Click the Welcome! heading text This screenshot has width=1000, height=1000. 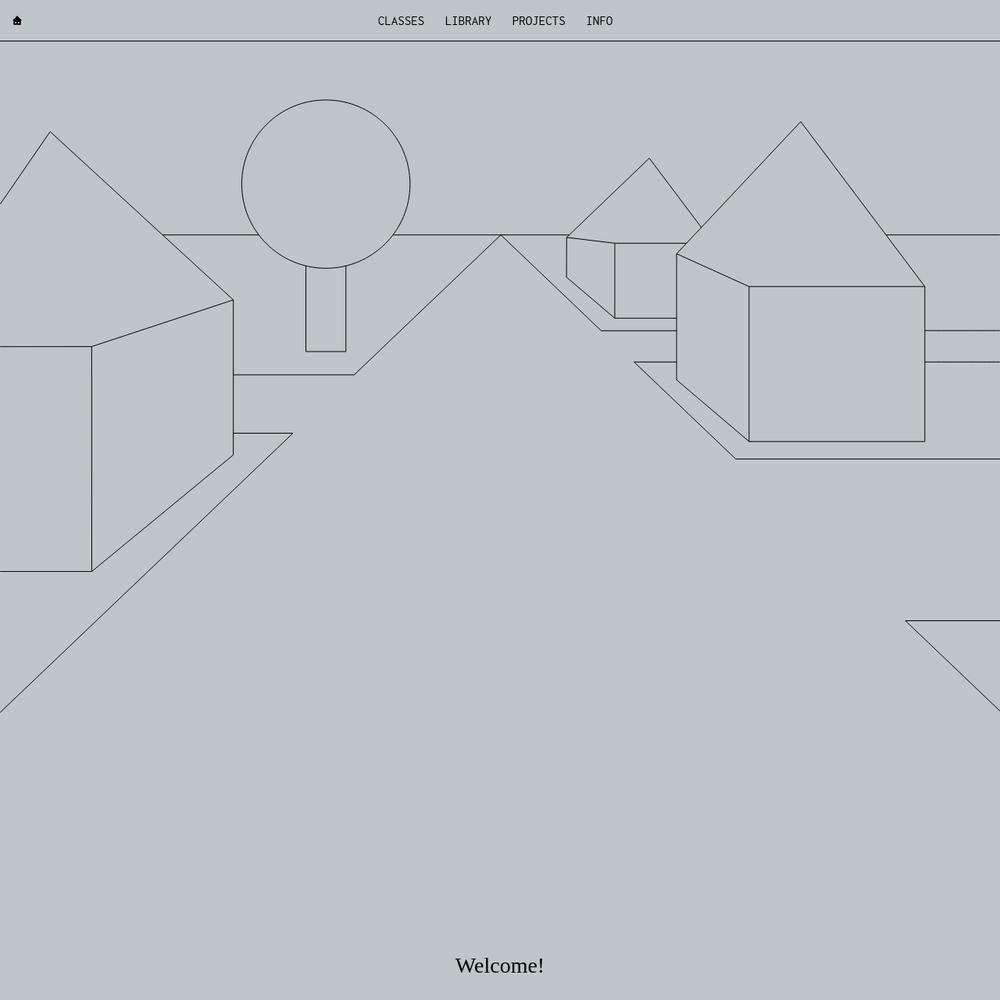coord(499,966)
